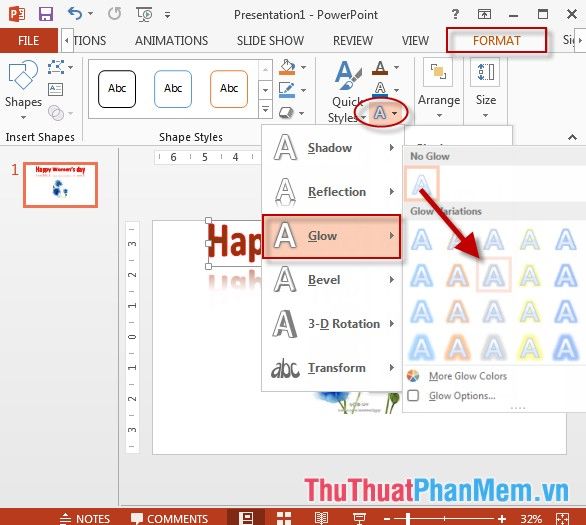Viewport: 586px width, 525px height.
Task: Start slide show from beginning icon
Action: [x=144, y=14]
